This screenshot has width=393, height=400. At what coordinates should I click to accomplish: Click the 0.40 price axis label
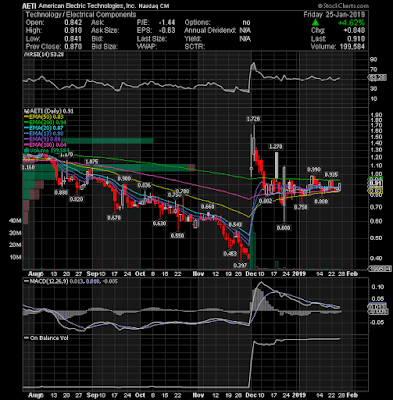click(376, 258)
